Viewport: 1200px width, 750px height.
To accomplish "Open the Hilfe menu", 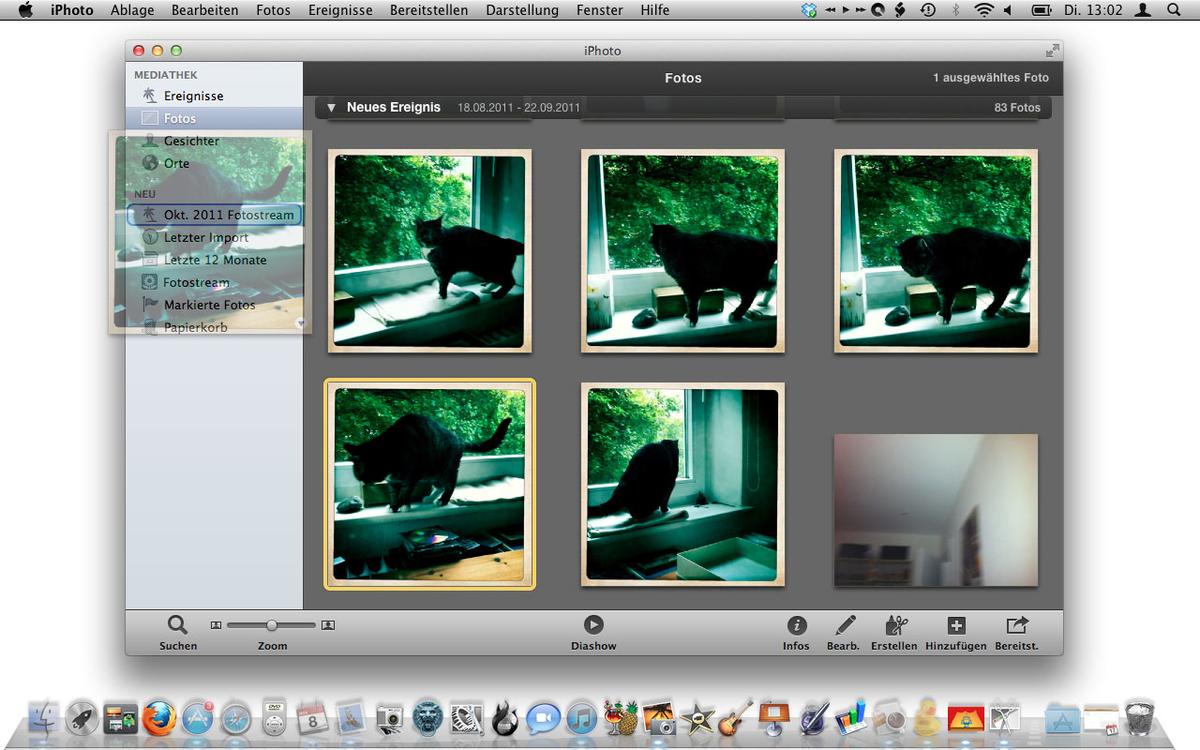I will [x=655, y=10].
